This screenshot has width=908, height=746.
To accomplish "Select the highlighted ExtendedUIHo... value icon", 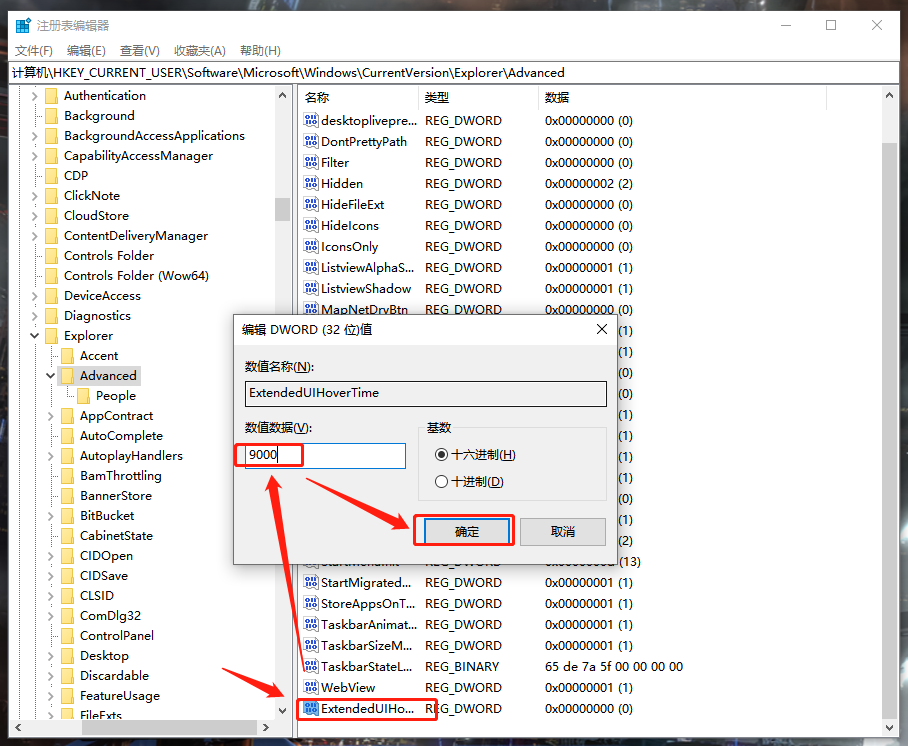I will point(311,708).
